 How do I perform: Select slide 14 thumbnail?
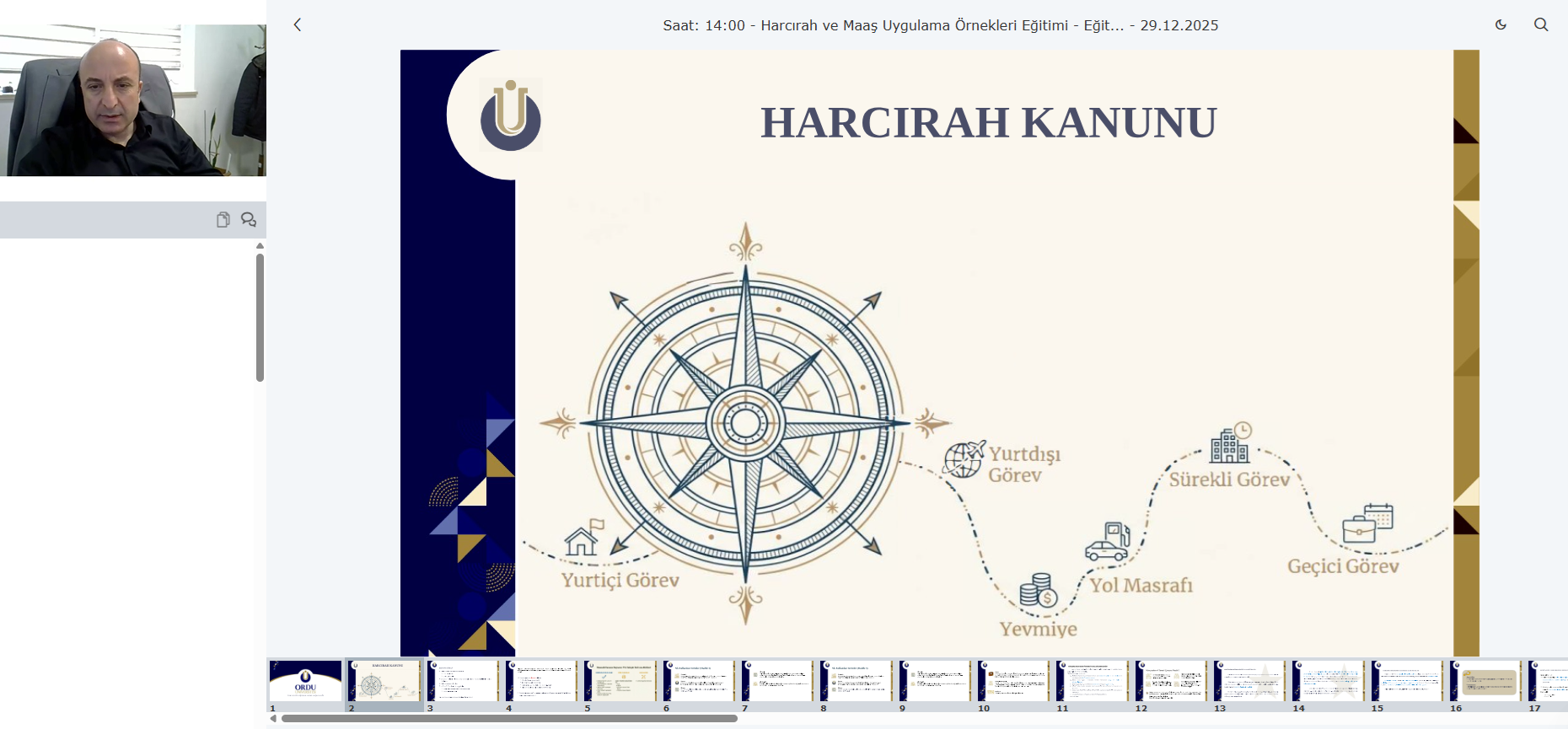[1329, 681]
